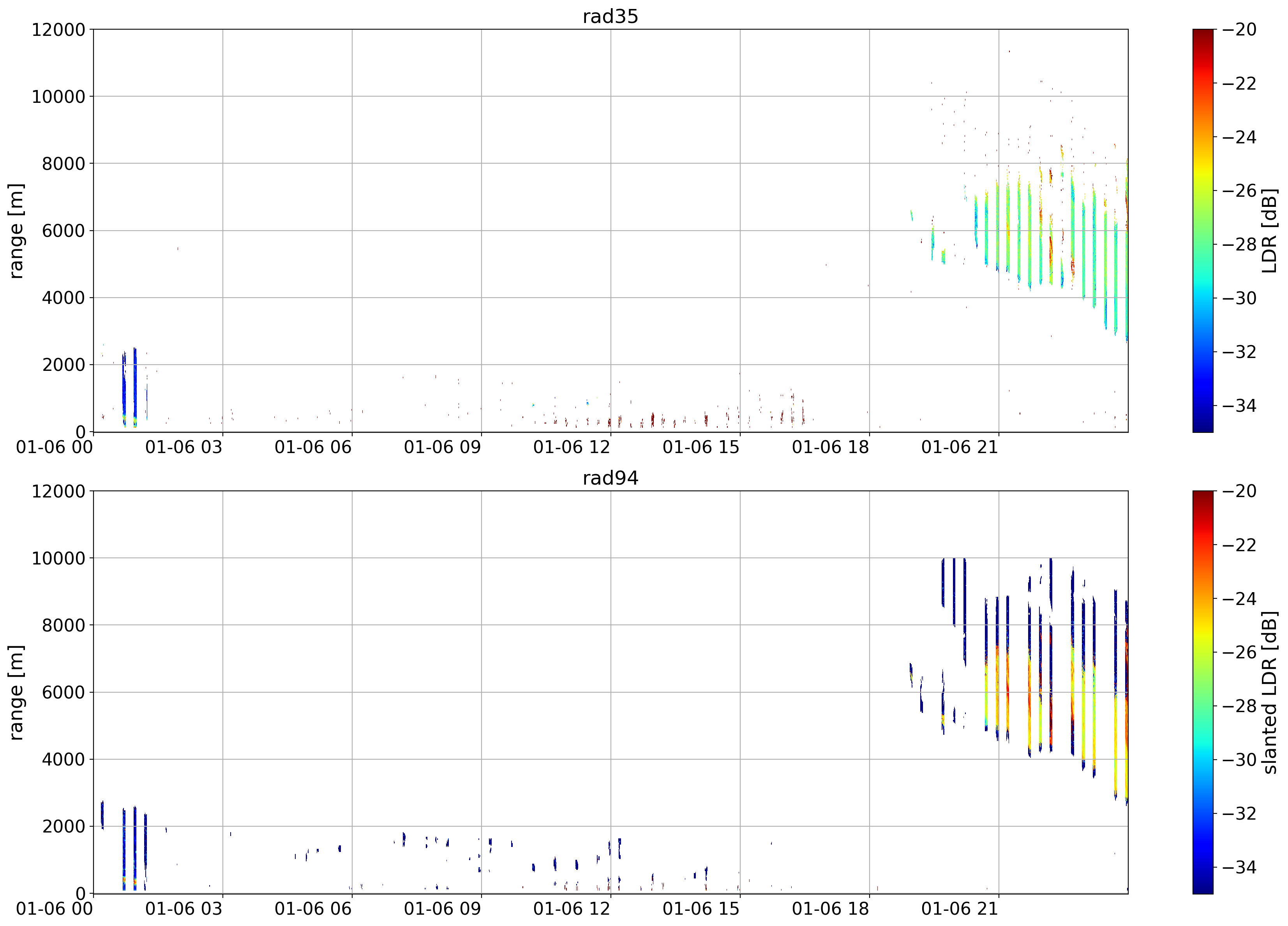
Task: Click the 6000 y-tick in the rad94 plot
Action: [x=63, y=692]
